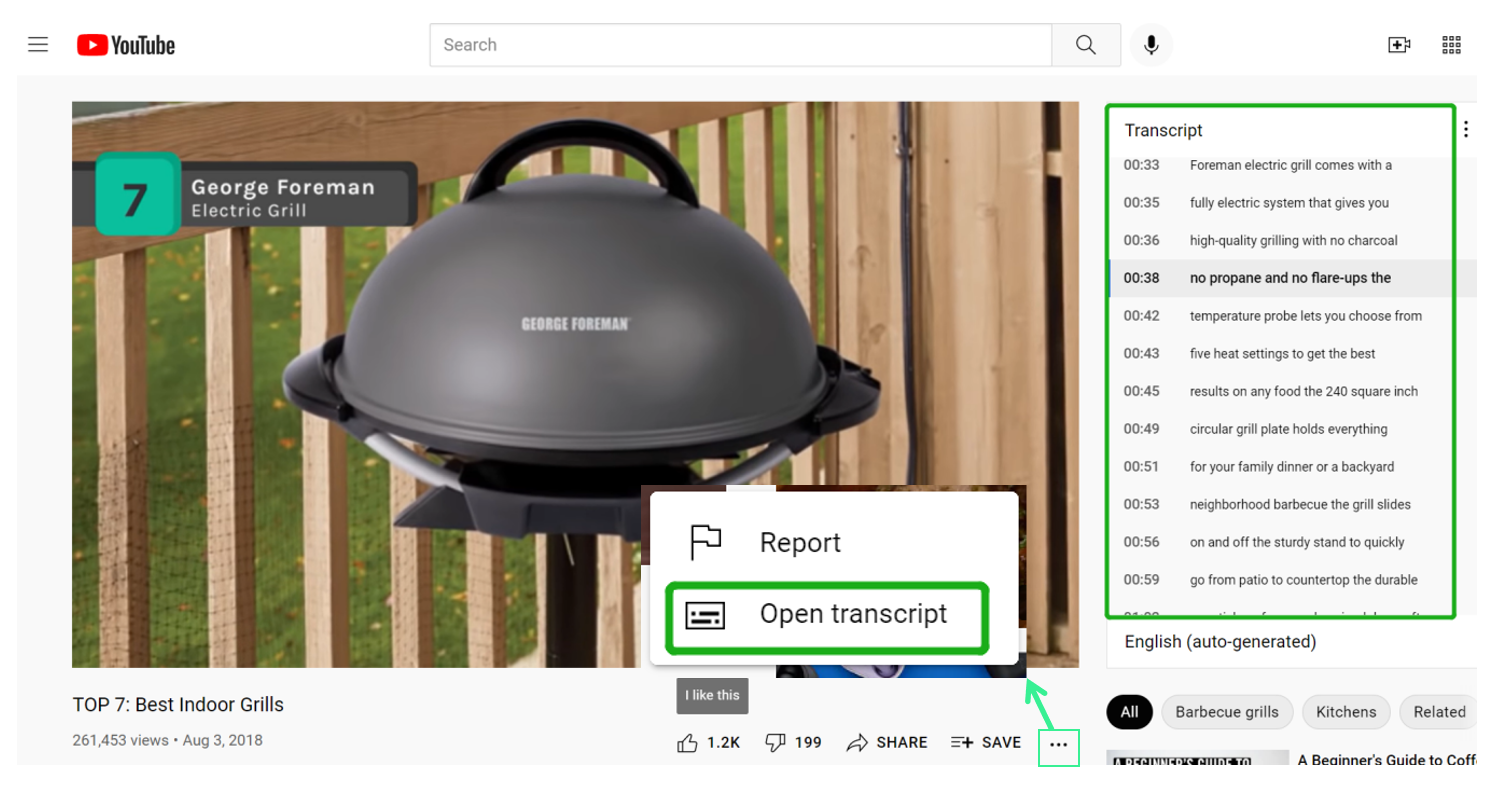Viewport: 1492px width, 785px height.
Task: Jump to 'on and off the sturdy stand' line
Action: pos(1291,542)
